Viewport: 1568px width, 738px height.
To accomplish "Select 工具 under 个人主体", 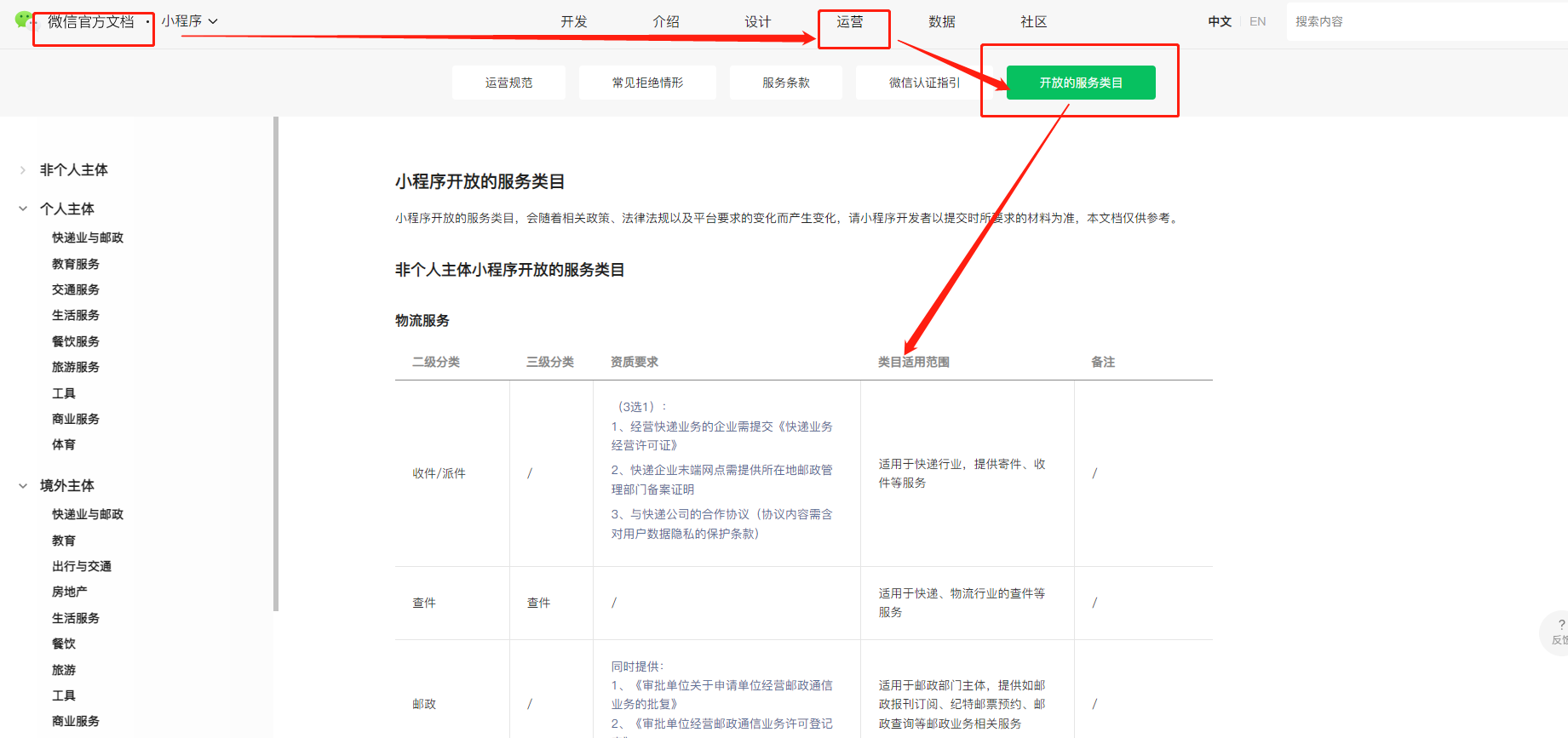I will [x=64, y=393].
